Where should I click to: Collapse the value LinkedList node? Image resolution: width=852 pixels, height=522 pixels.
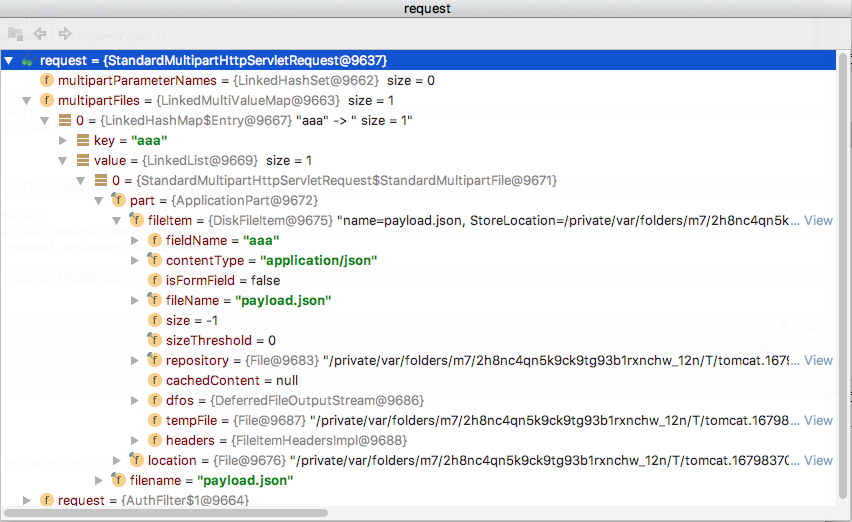coord(63,161)
